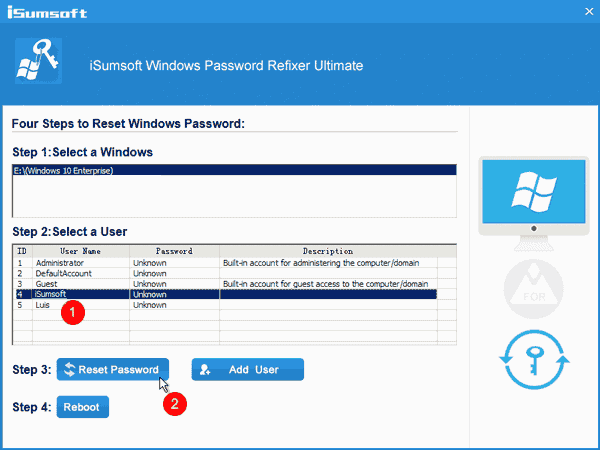Click the iSumsoft title bar logo
This screenshot has height=450, width=600.
click(47, 12)
